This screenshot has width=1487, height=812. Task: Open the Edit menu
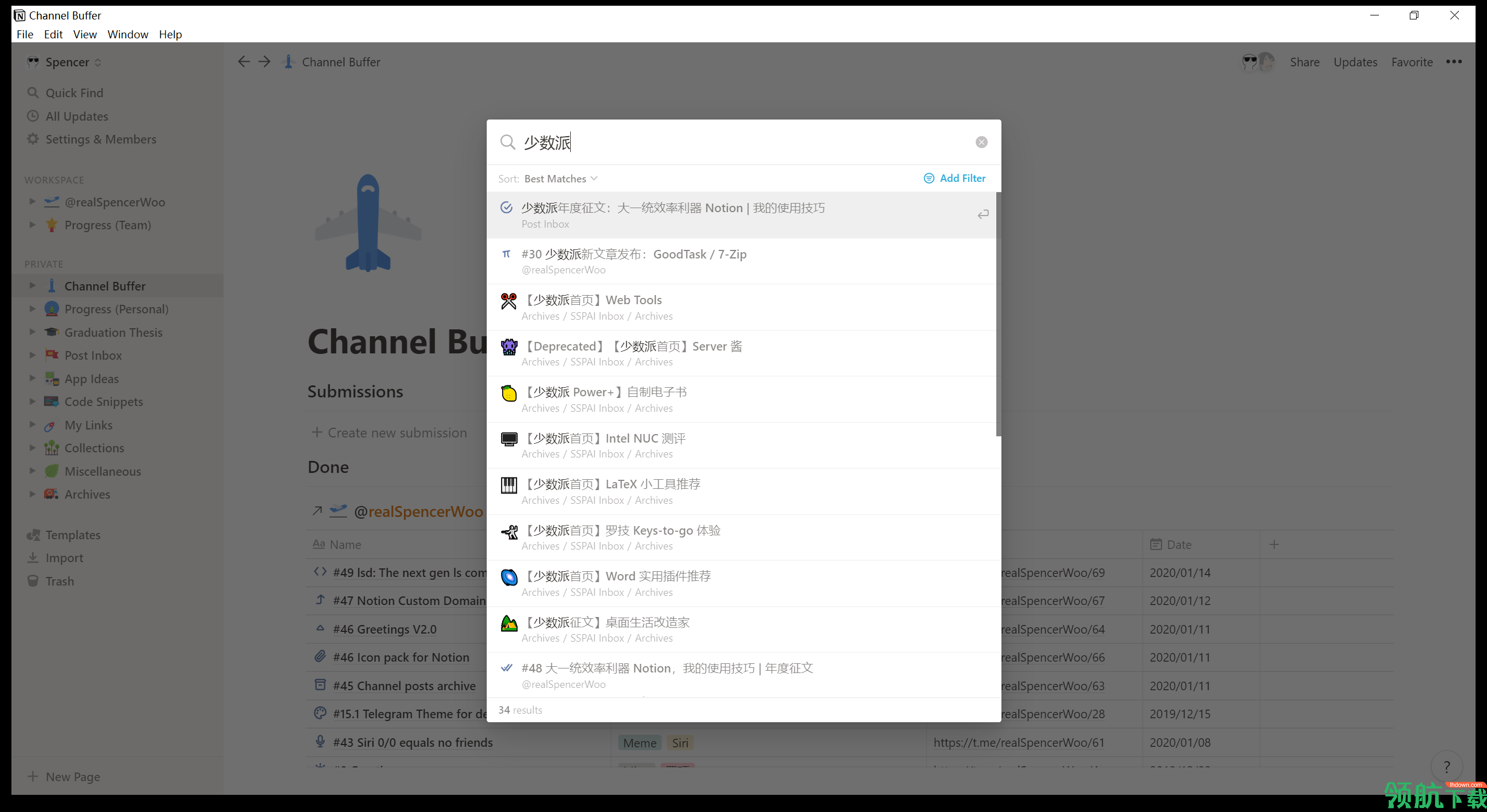[x=53, y=34]
